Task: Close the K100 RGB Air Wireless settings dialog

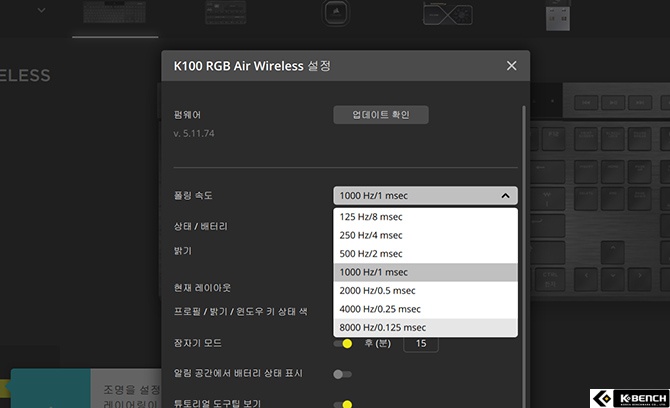Action: (511, 66)
